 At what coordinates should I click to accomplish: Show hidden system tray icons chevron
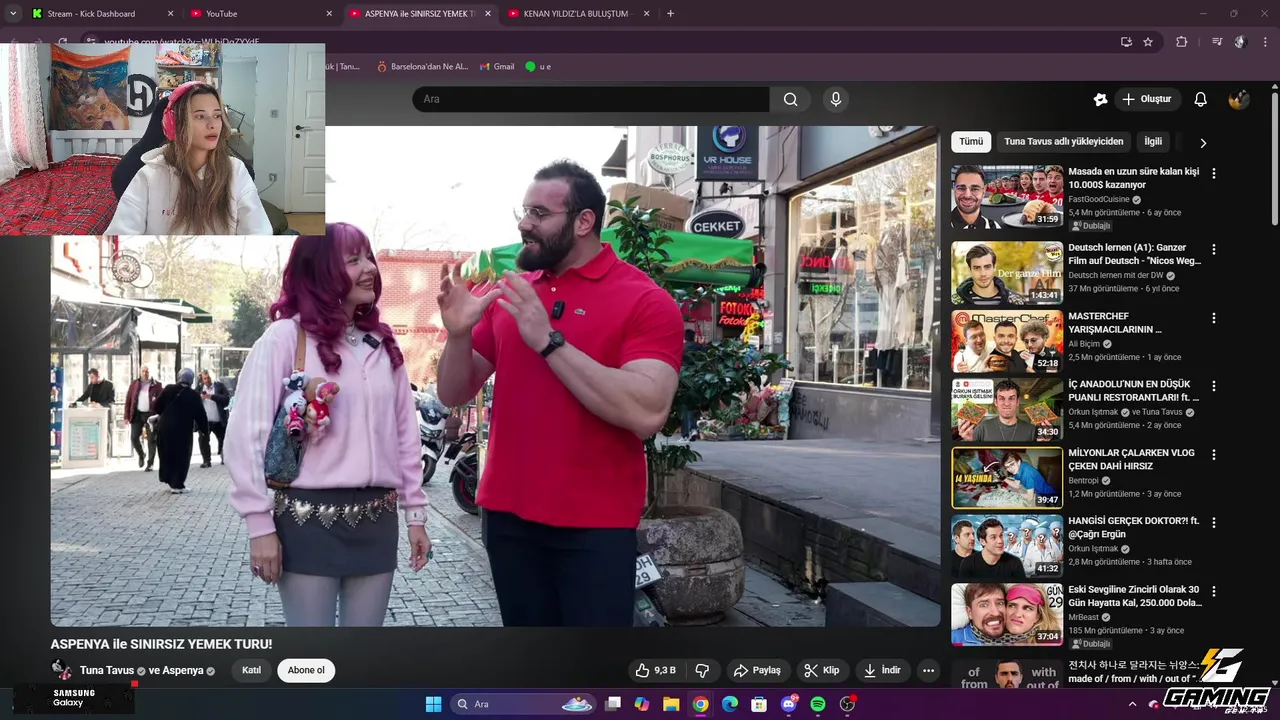point(1133,704)
